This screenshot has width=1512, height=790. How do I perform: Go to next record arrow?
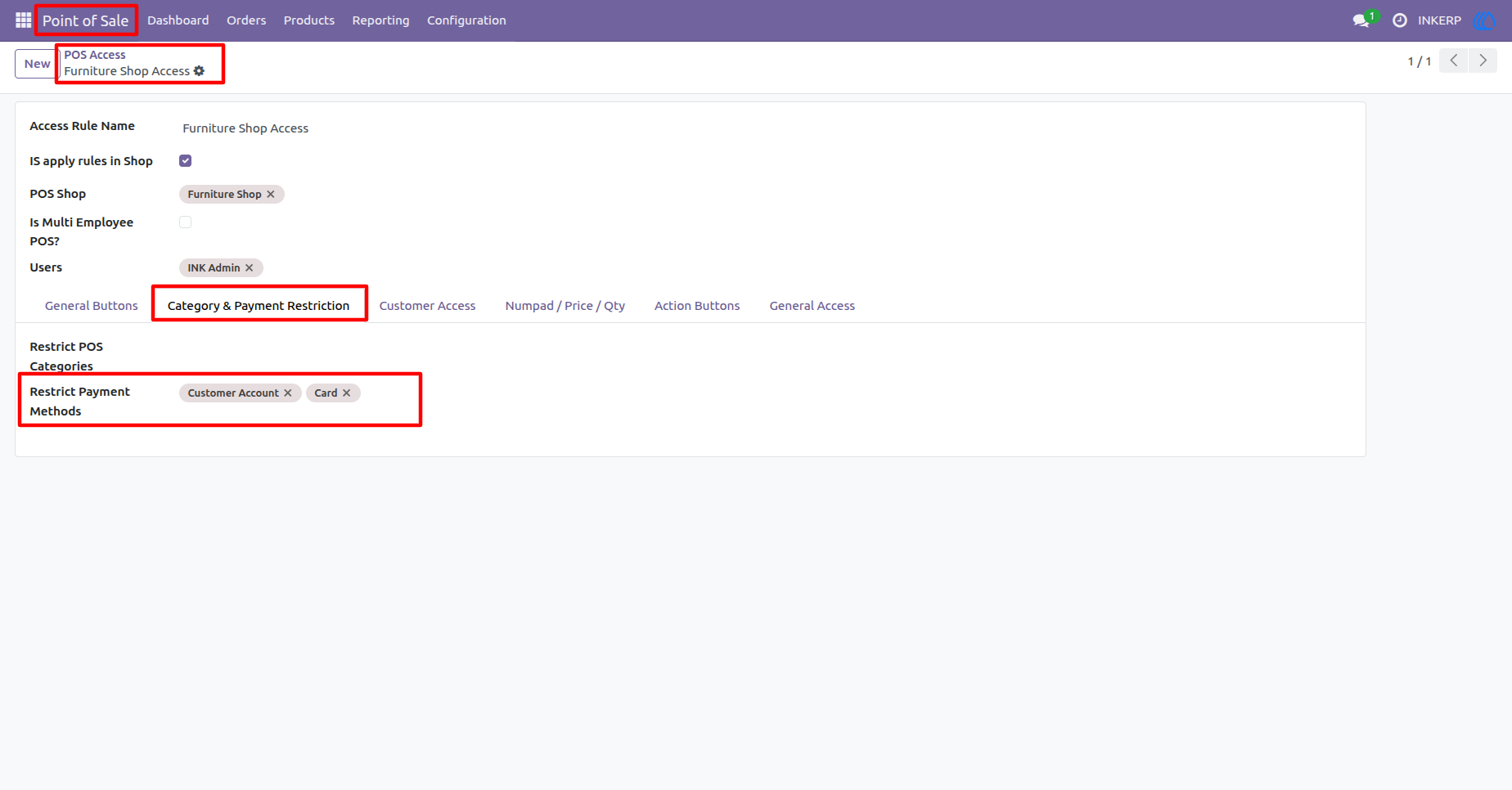point(1483,61)
